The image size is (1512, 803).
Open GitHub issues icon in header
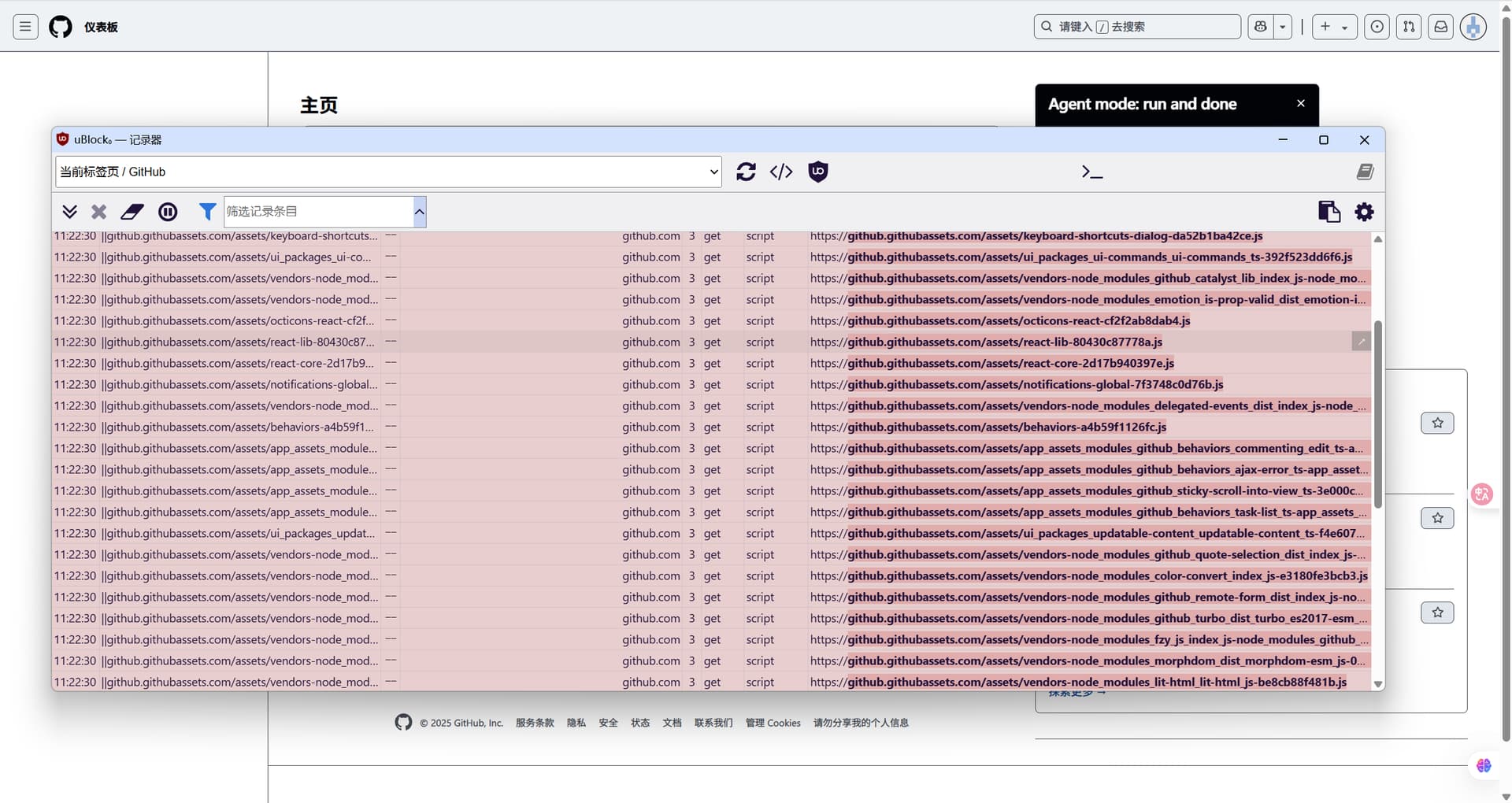1377,27
